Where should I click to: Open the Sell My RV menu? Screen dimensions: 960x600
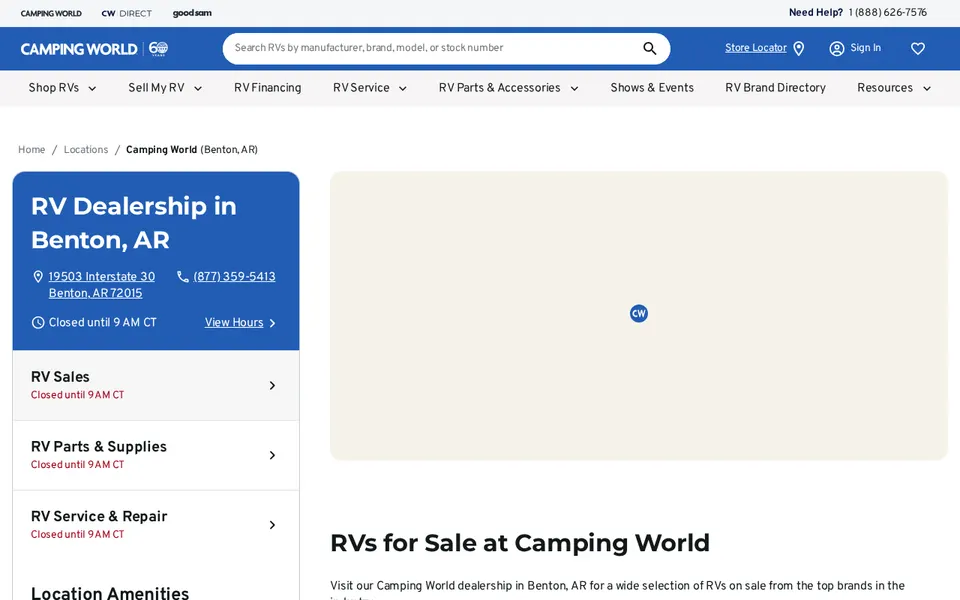coord(156,88)
